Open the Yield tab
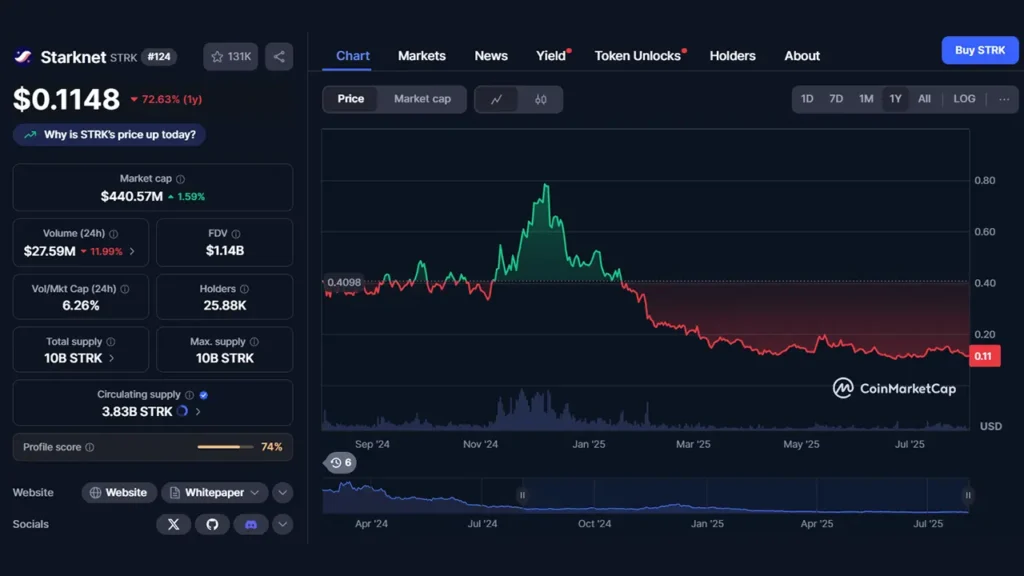The height and width of the screenshot is (576, 1024). click(551, 56)
